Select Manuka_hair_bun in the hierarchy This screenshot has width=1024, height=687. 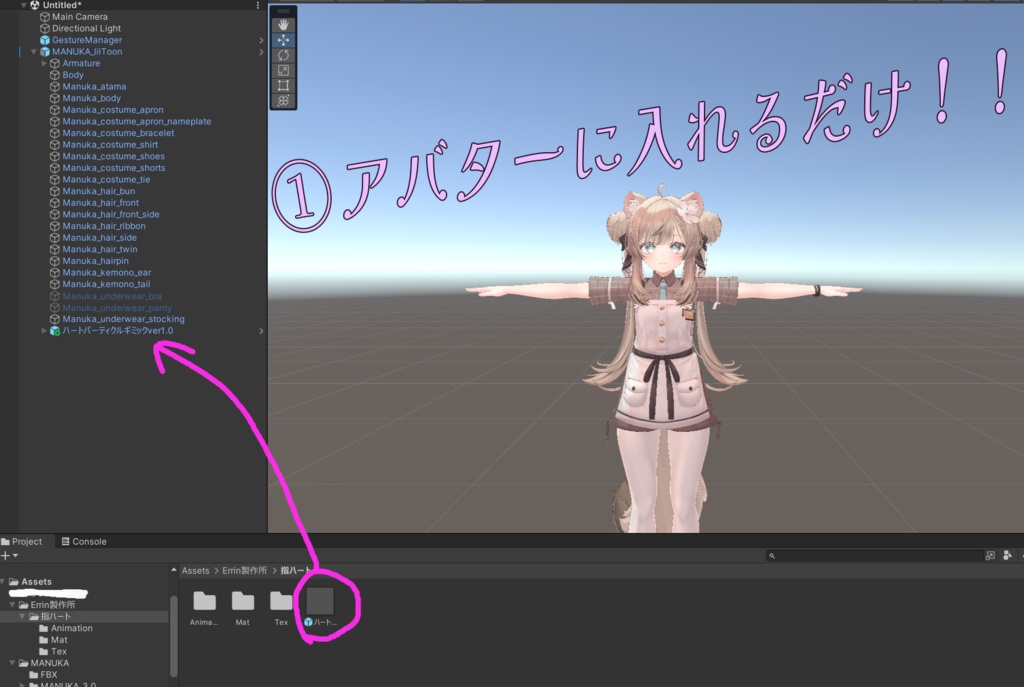(99, 191)
